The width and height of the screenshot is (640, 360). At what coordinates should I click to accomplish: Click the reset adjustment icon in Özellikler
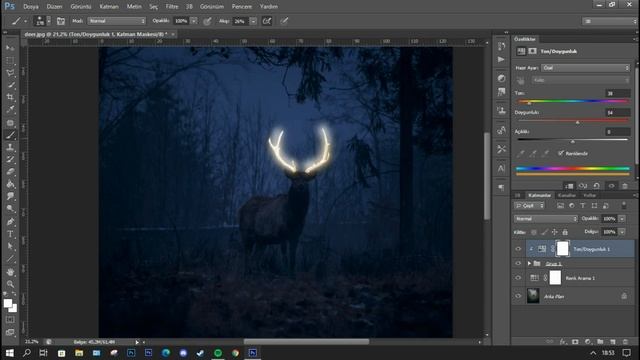(x=596, y=186)
